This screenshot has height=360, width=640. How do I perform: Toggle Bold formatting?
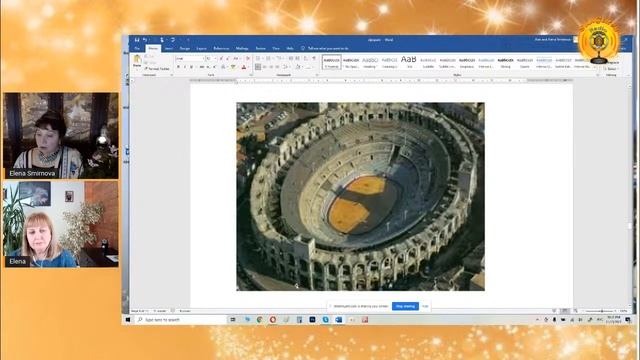178,67
